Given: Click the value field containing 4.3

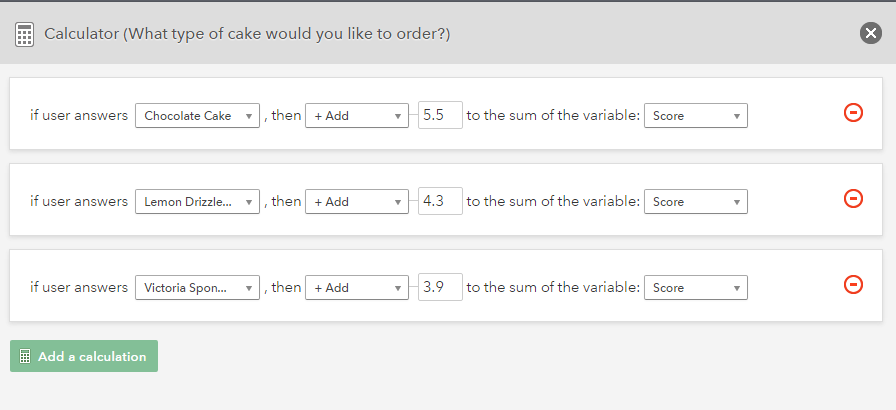Looking at the screenshot, I should [x=440, y=201].
